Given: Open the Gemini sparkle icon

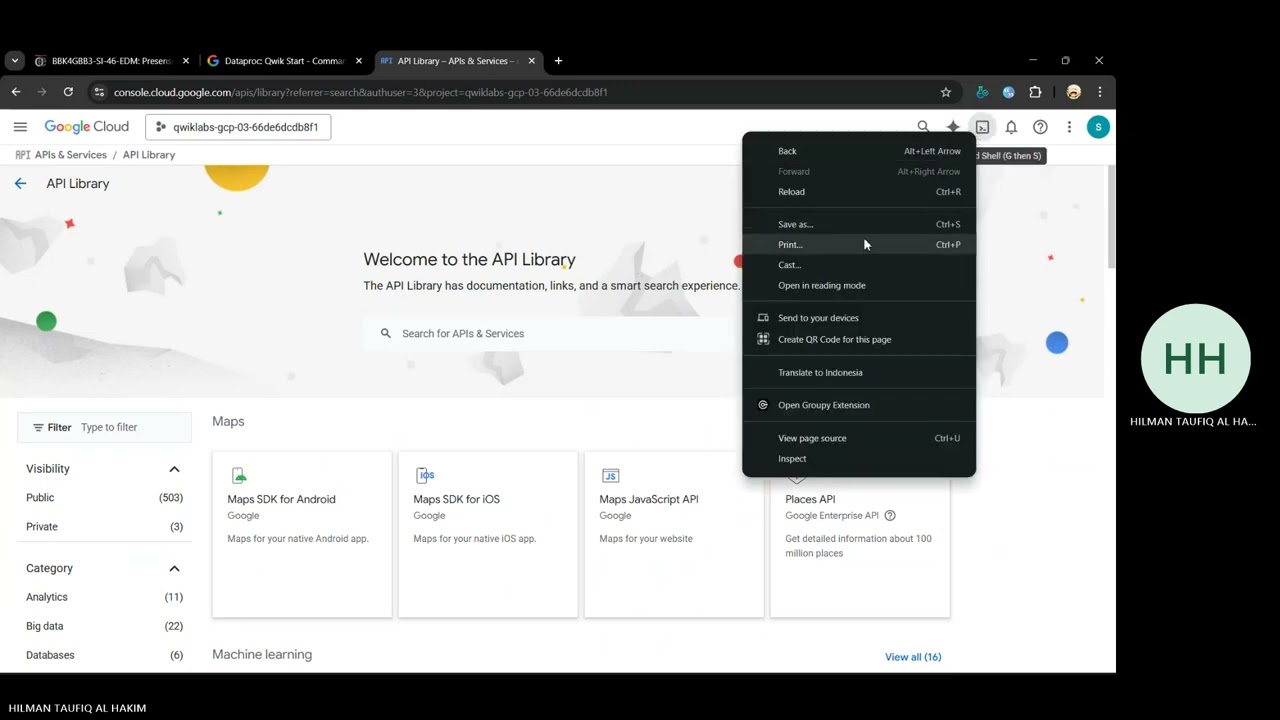Looking at the screenshot, I should pyautogui.click(x=953, y=127).
